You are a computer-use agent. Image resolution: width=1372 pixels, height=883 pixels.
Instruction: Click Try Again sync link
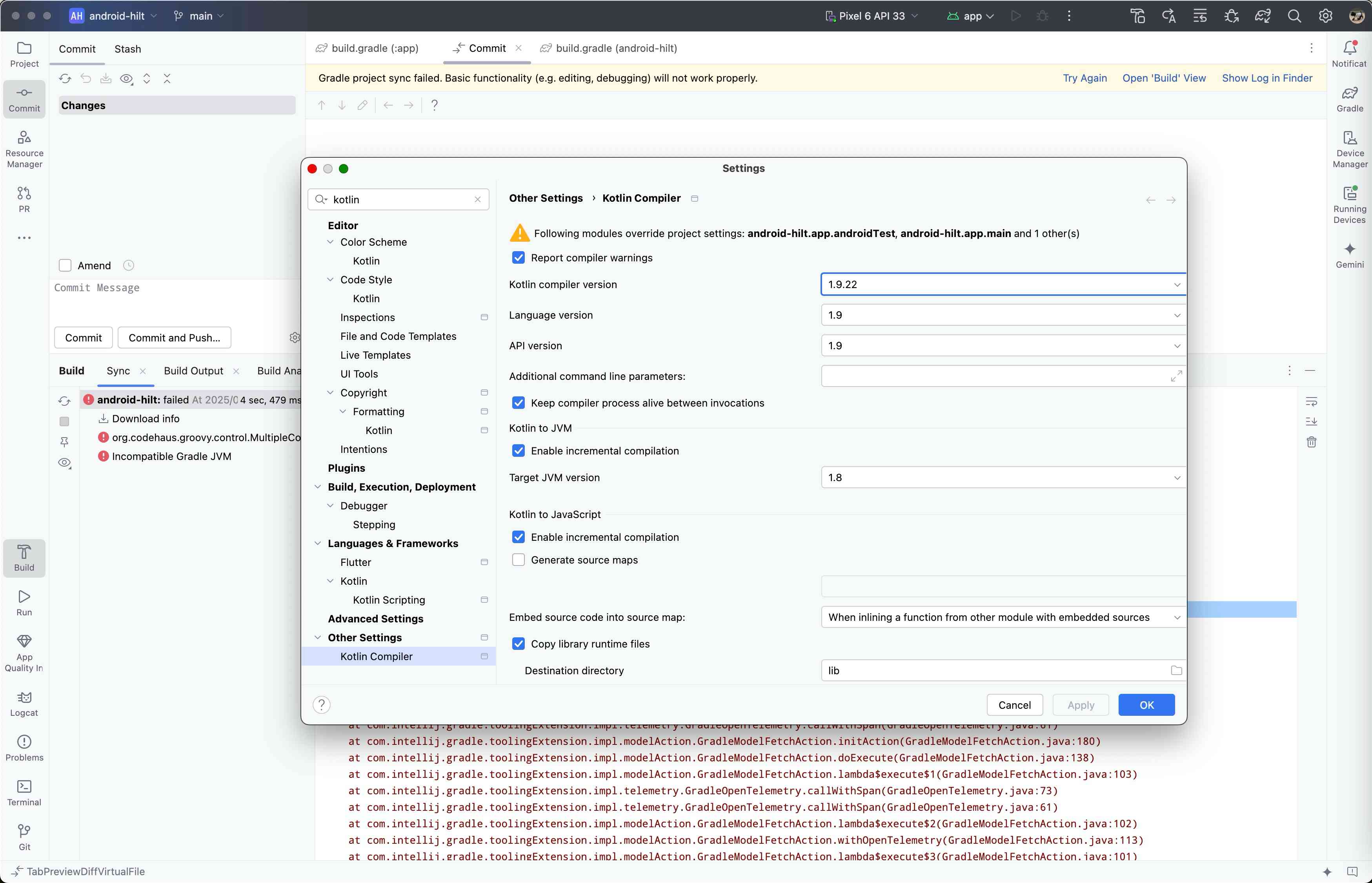point(1084,78)
